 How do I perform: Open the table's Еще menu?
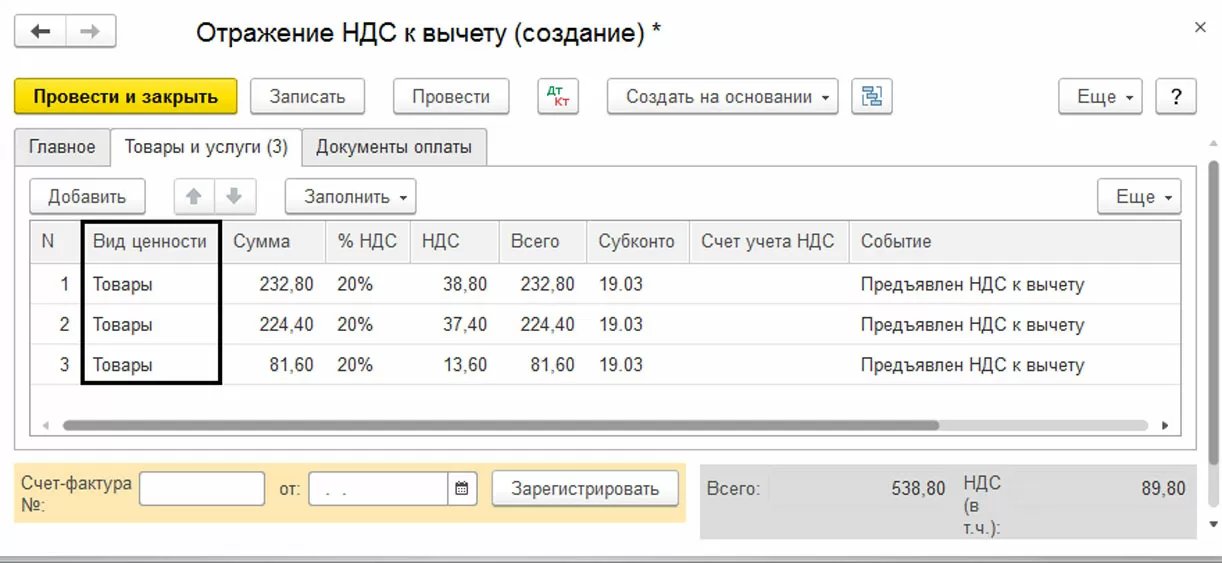1139,196
